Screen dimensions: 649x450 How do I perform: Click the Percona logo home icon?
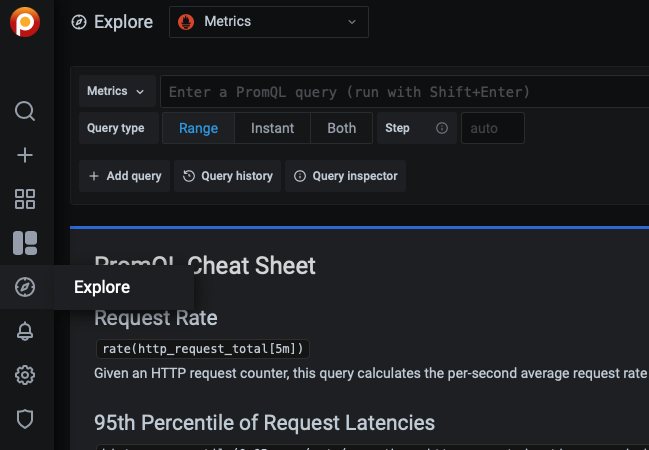tap(26, 22)
